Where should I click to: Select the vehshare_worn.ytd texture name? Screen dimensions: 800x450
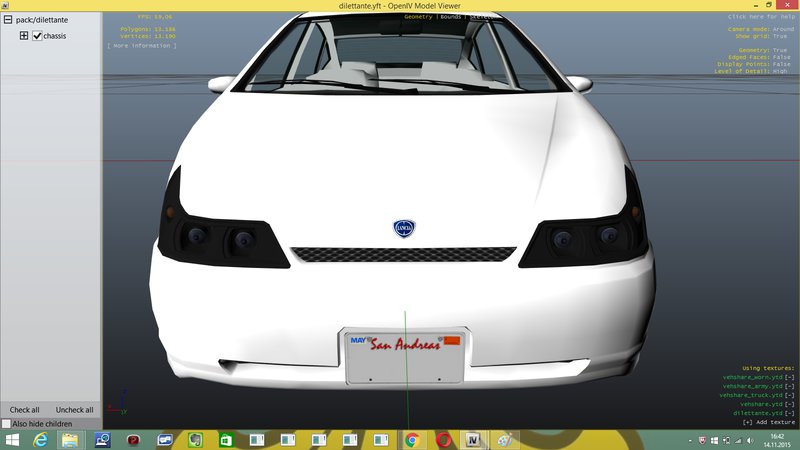[753, 378]
